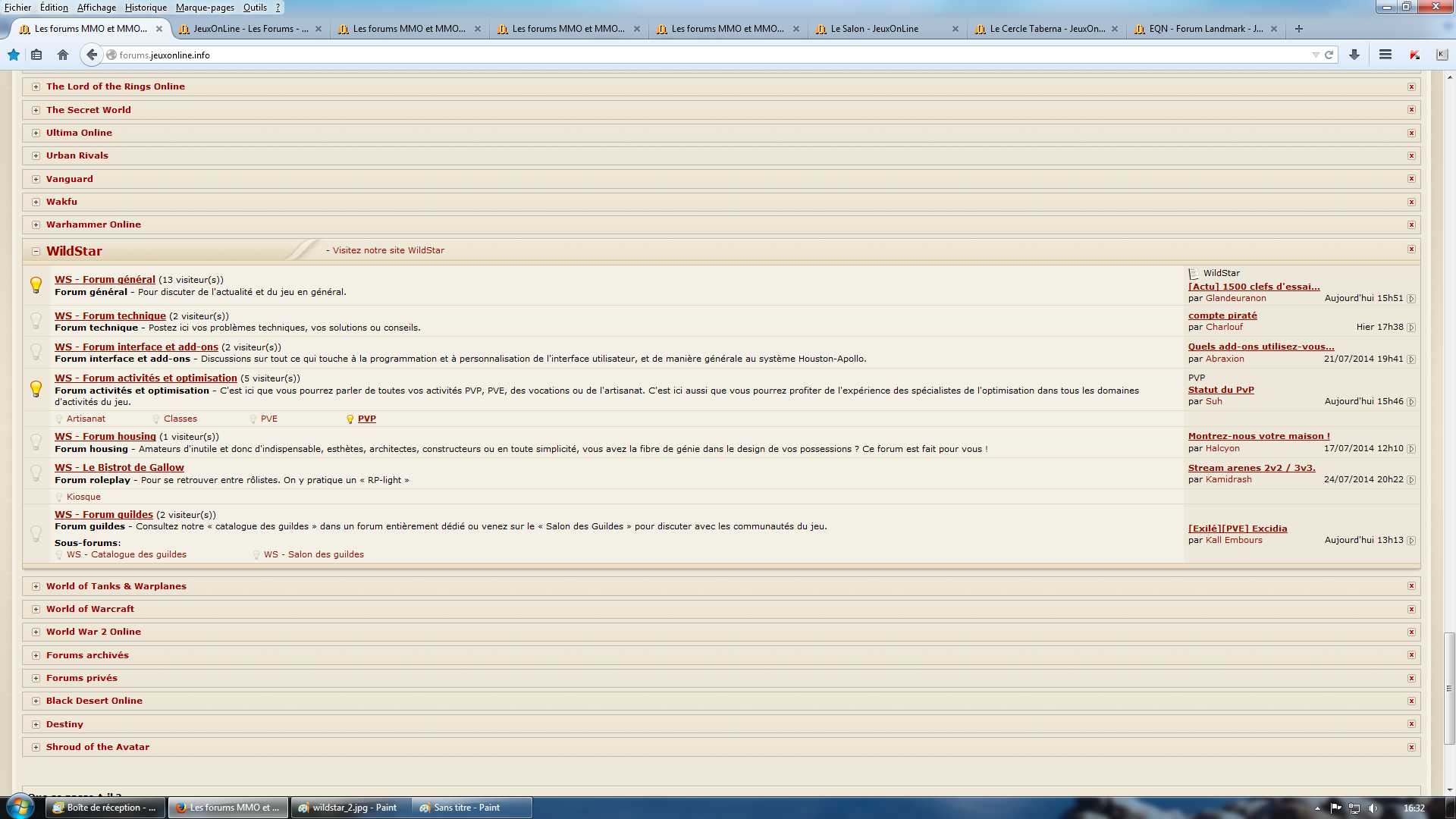Open the Affichage menu

point(96,8)
